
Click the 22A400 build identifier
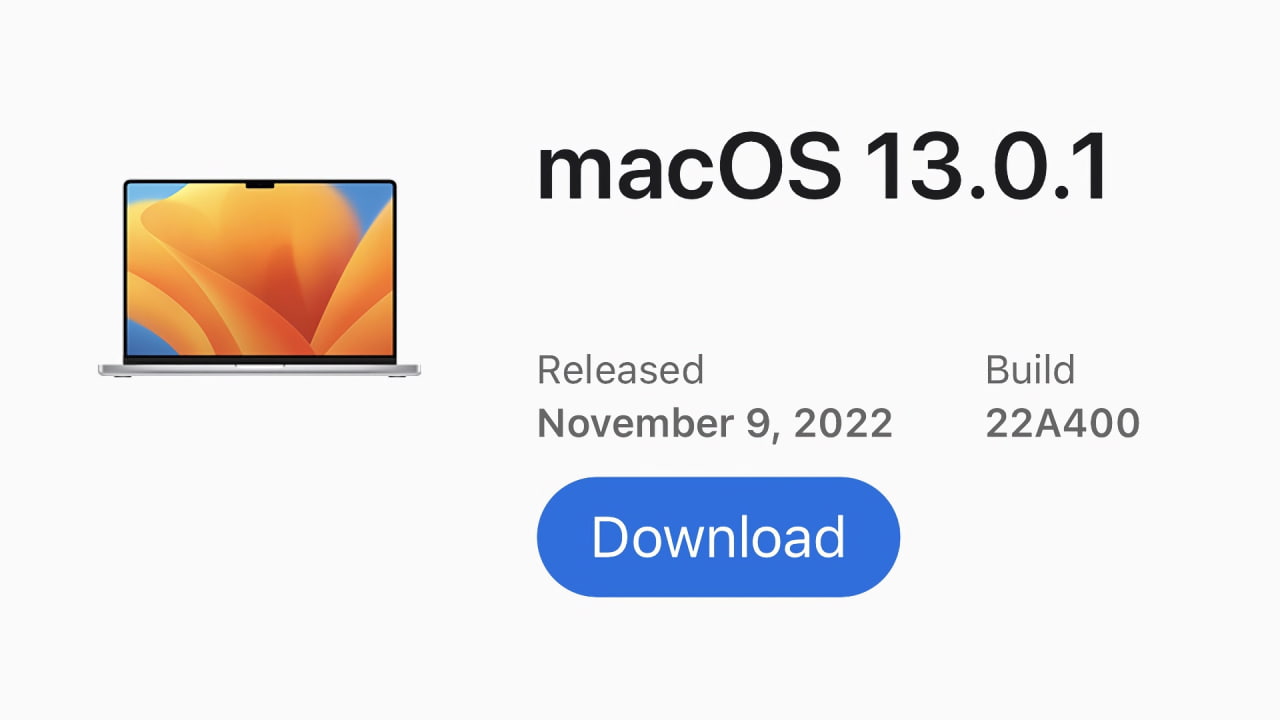(1061, 423)
